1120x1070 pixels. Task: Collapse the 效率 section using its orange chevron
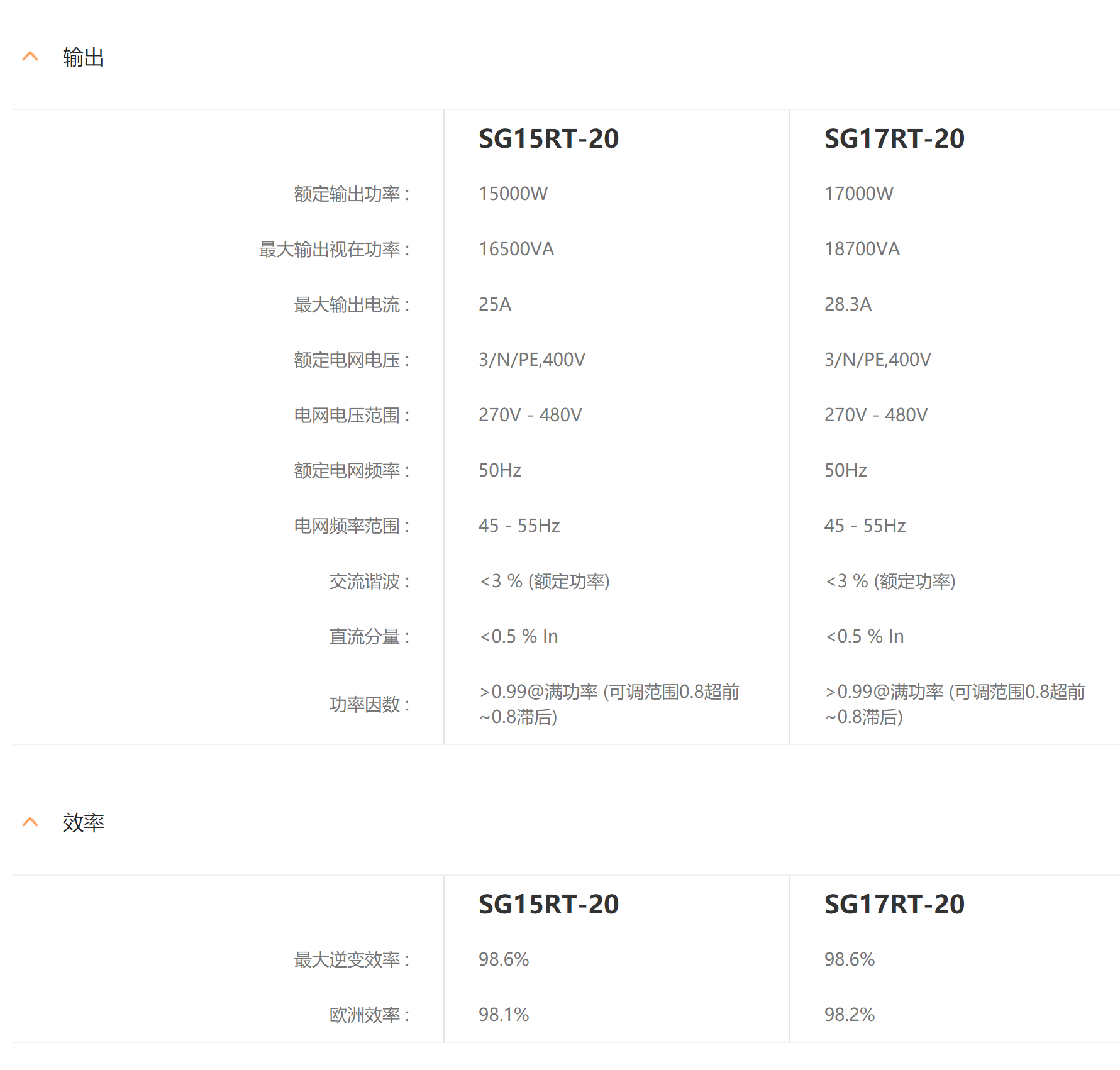(30, 822)
